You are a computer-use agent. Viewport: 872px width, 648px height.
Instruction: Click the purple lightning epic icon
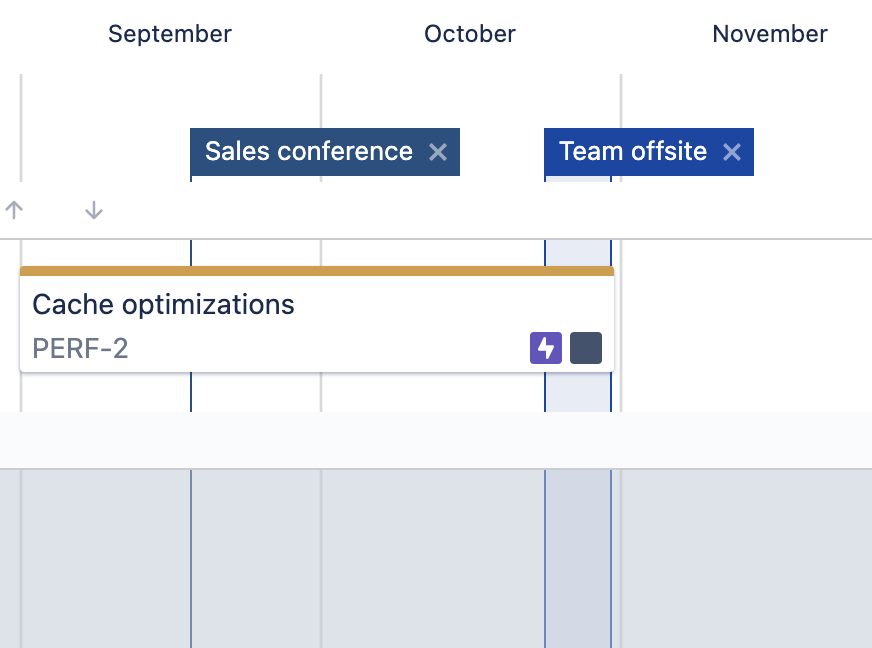pos(546,349)
